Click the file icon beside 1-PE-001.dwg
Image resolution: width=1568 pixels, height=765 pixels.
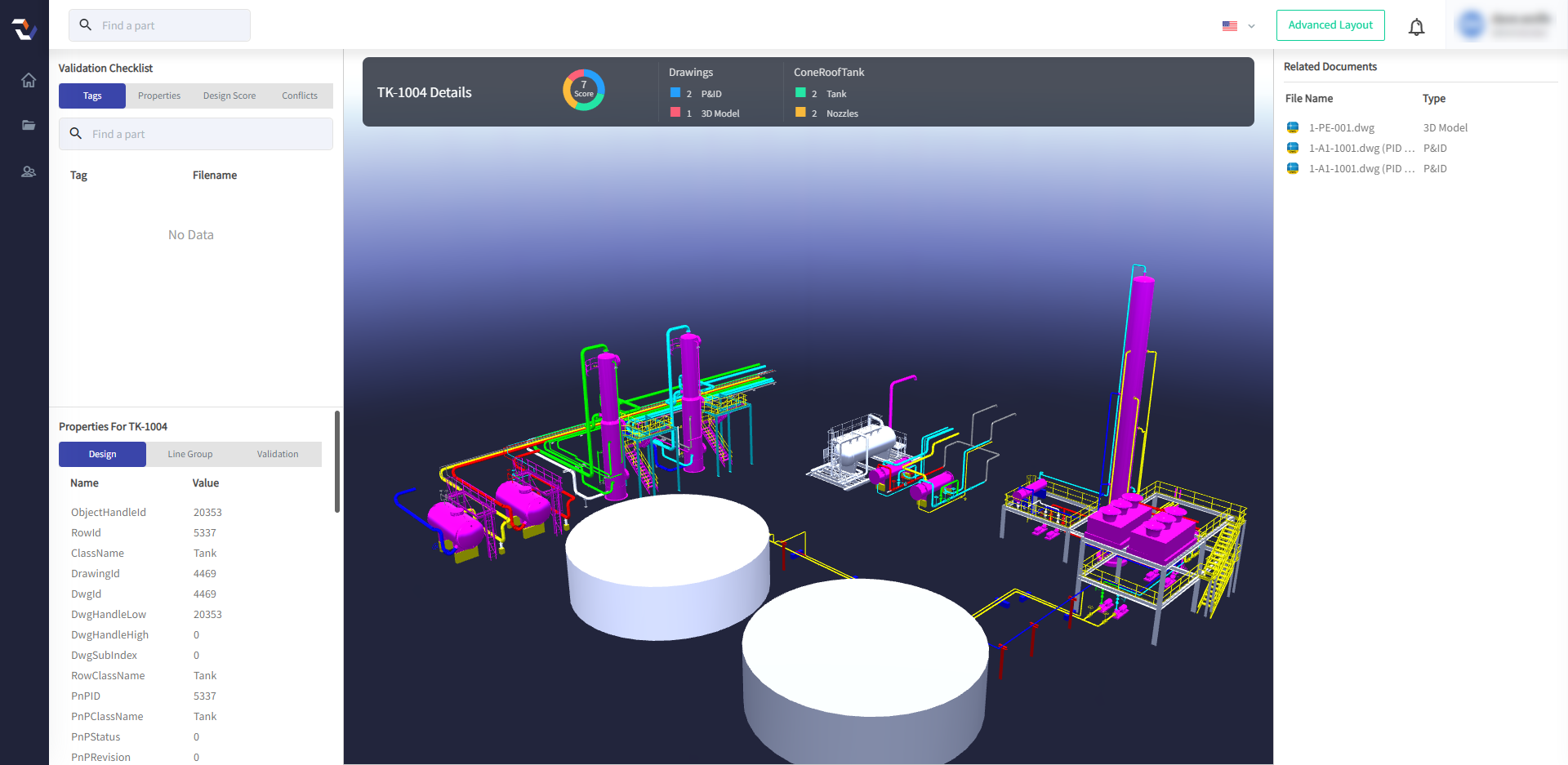tap(1294, 127)
